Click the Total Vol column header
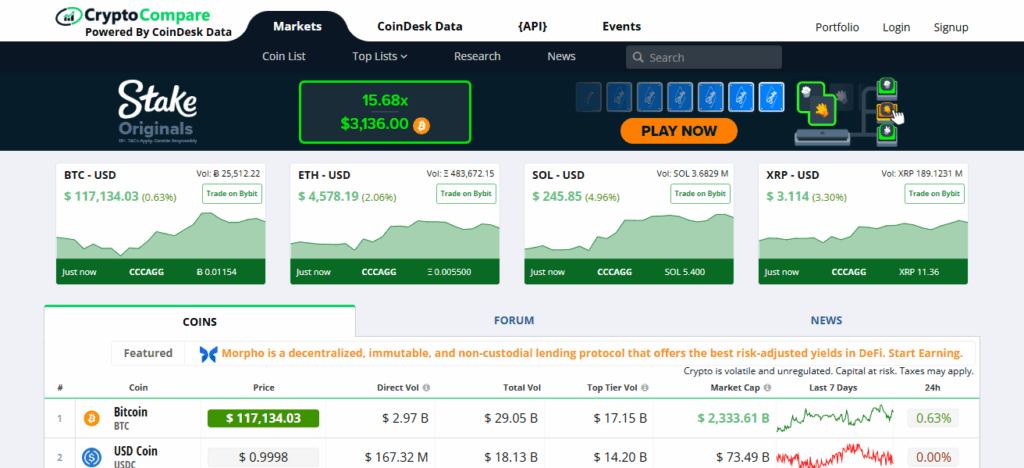This screenshot has width=1024, height=468. [x=522, y=388]
